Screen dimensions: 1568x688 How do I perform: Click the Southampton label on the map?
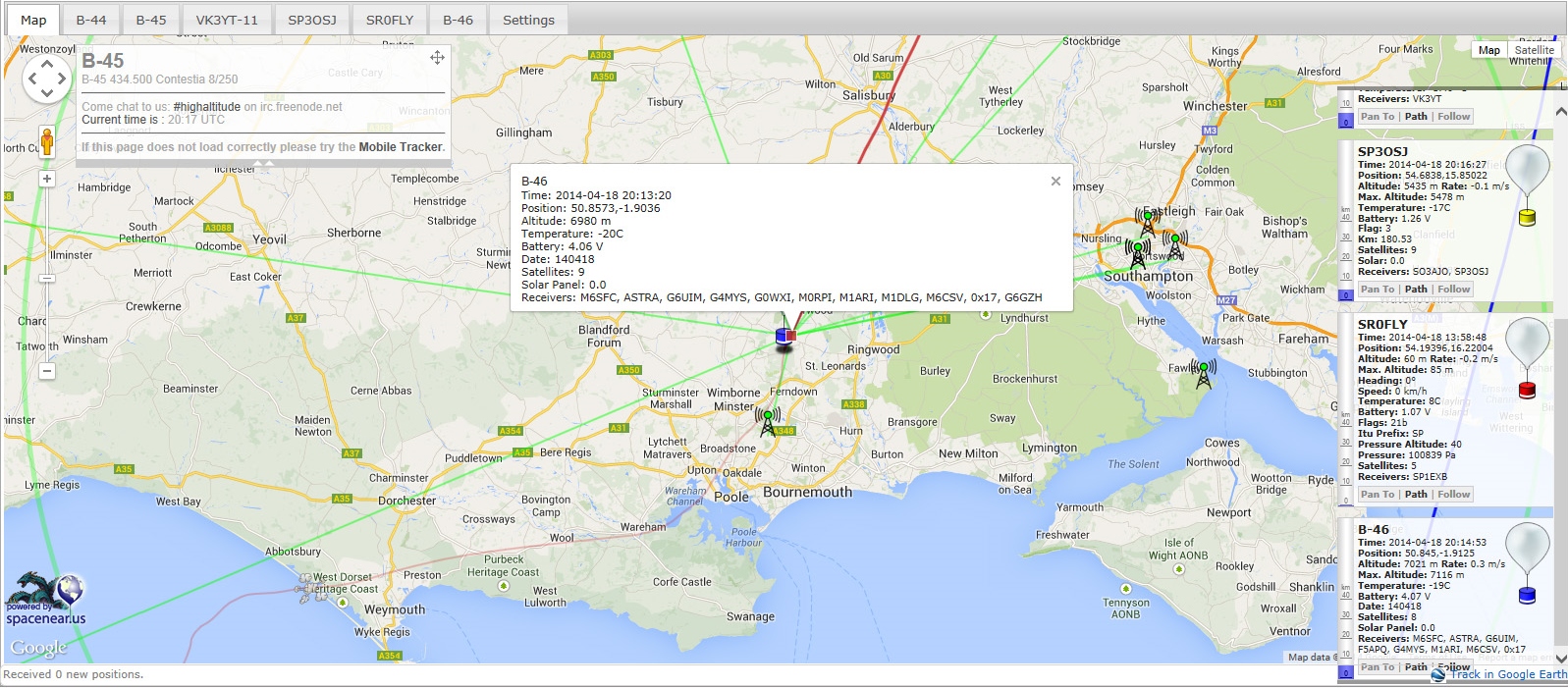(1148, 277)
